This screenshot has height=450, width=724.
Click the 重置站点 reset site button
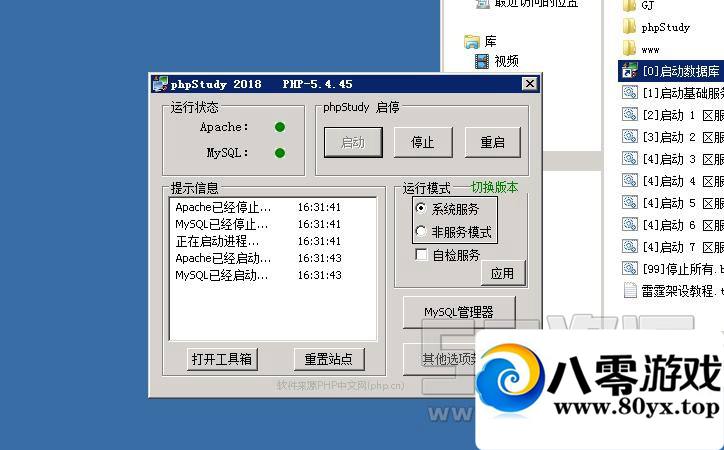[329, 359]
